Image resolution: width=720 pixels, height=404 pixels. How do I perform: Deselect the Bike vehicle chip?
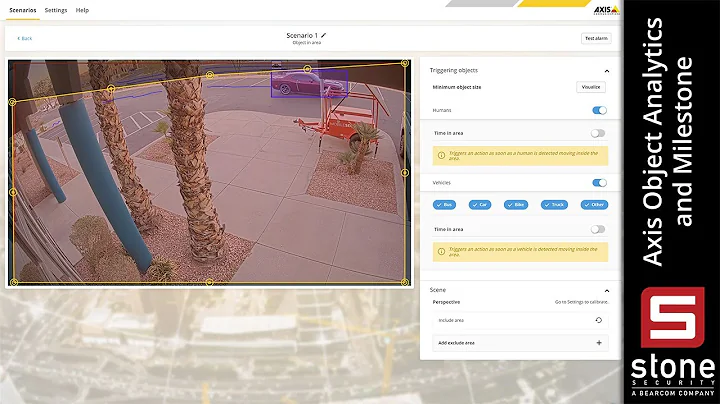[516, 205]
